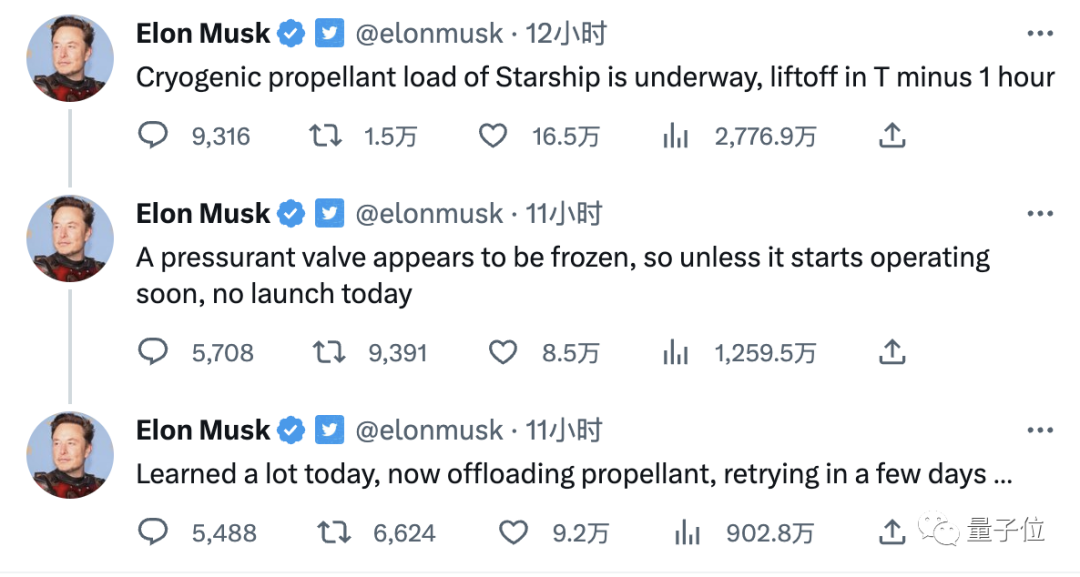Open the 12小时 timestamp of first tweet
Viewport: 1080px width, 577px height.
click(x=566, y=33)
